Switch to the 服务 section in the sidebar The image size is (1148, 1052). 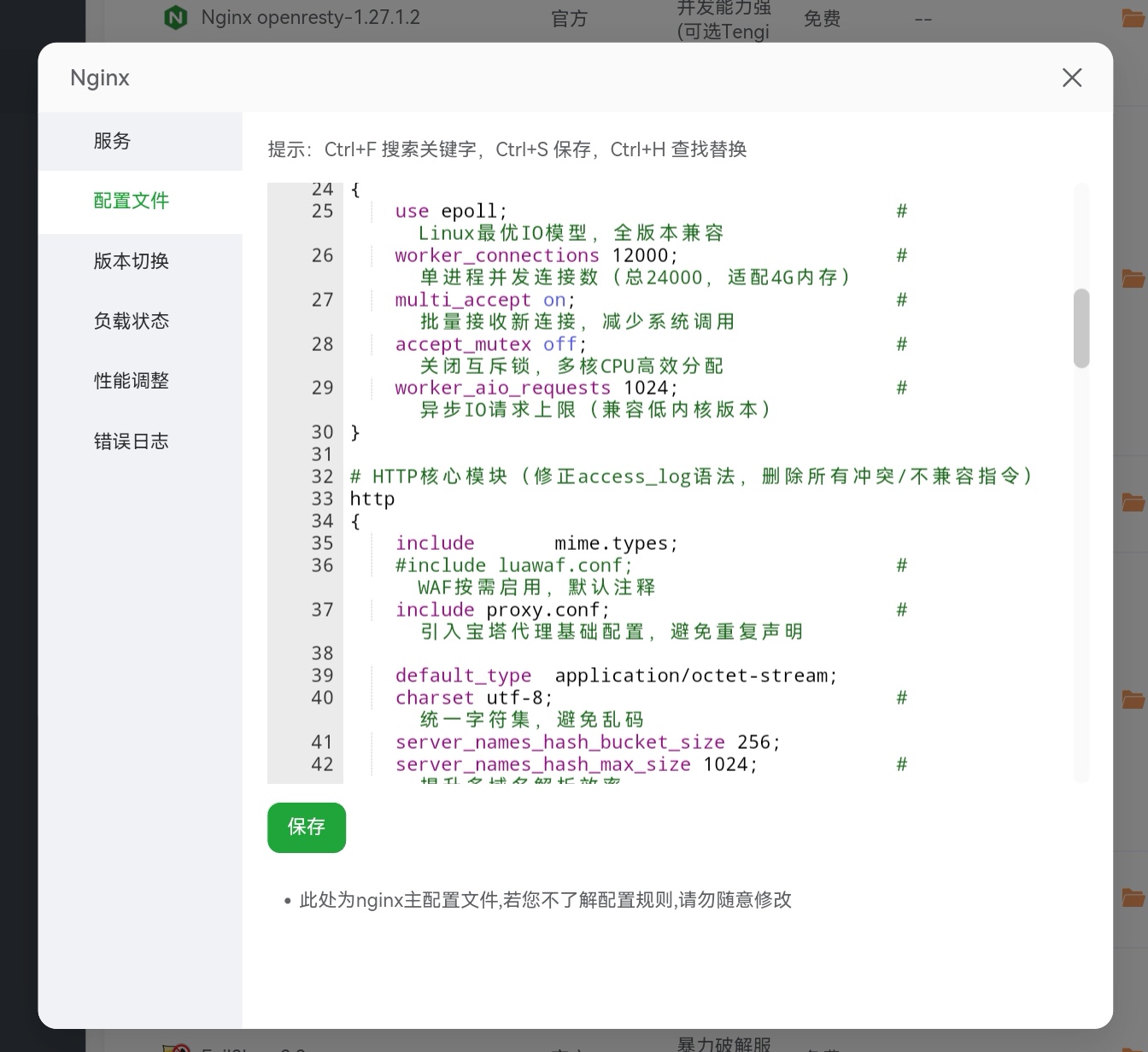pos(112,141)
